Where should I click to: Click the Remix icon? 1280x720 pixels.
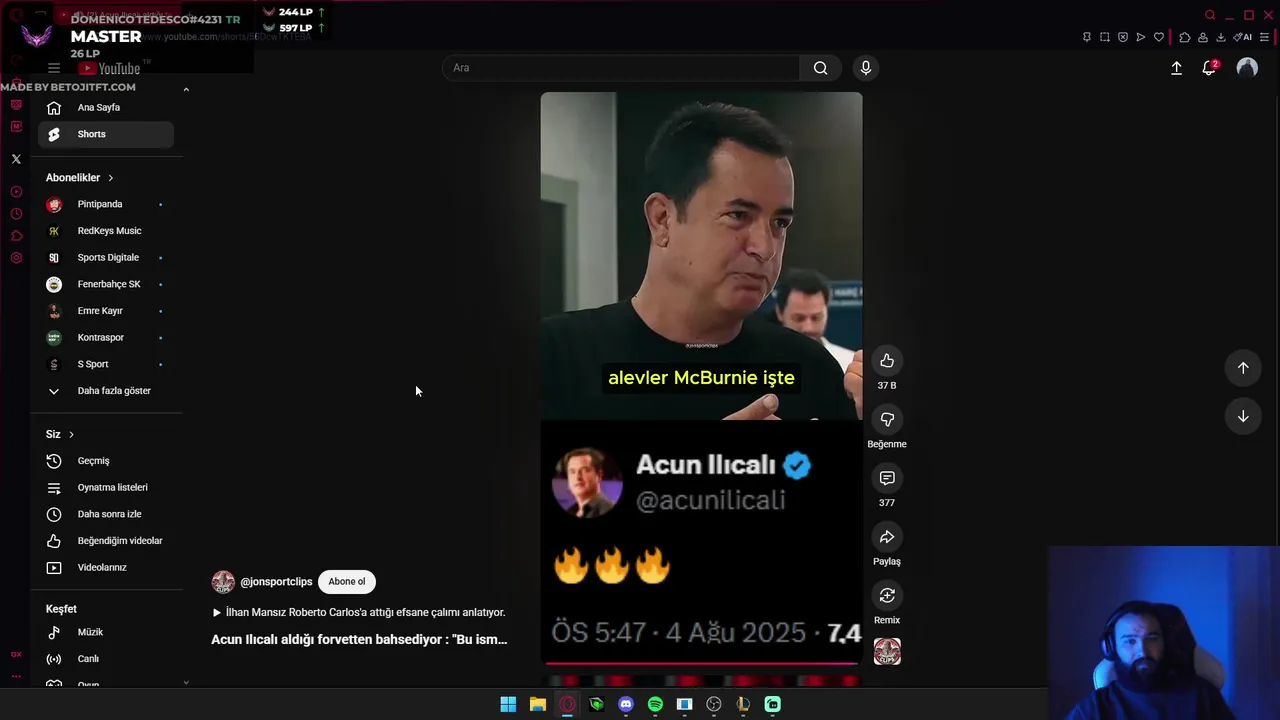[x=887, y=596]
